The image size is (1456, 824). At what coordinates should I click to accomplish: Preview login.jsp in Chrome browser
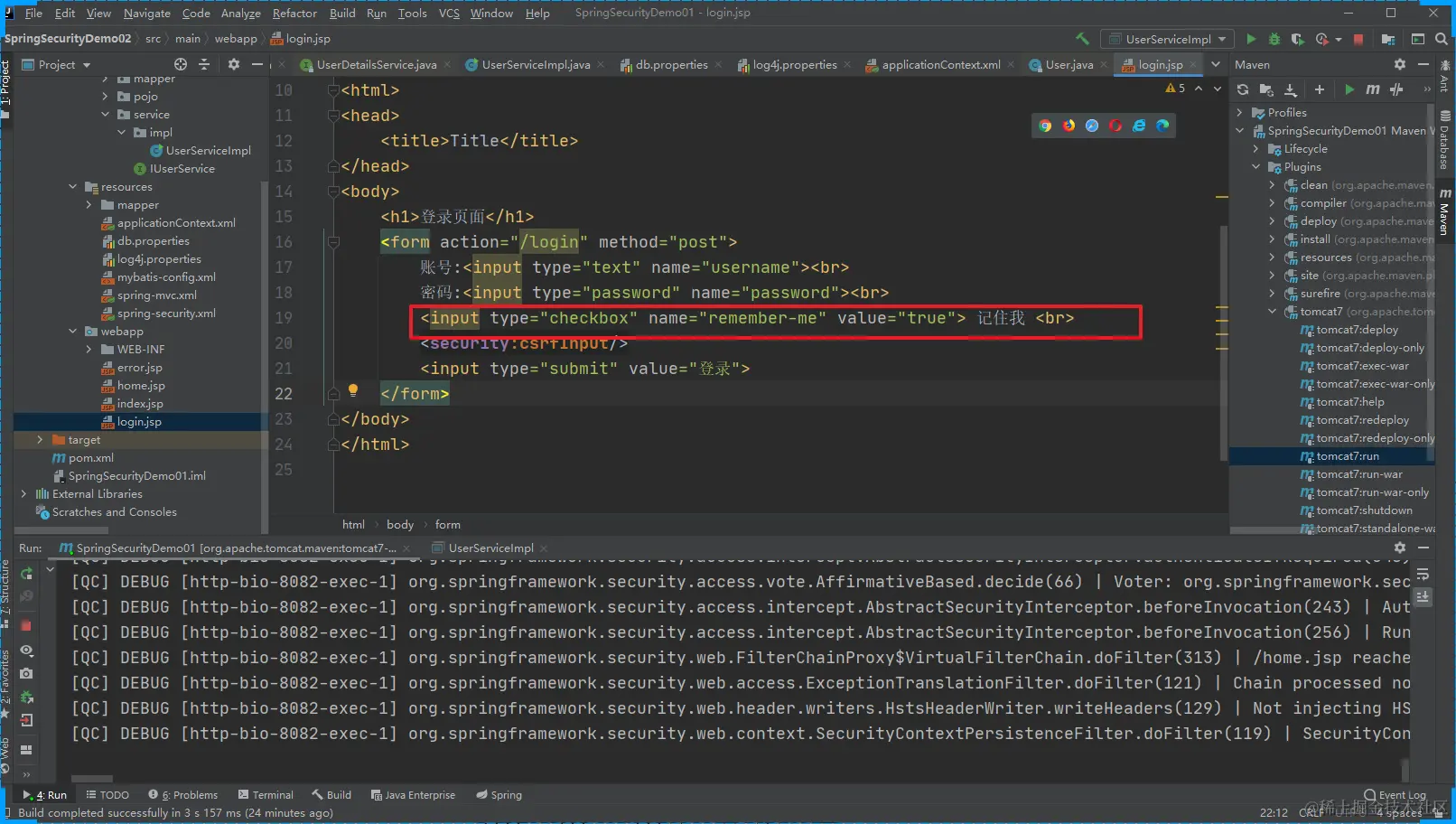pyautogui.click(x=1045, y=126)
